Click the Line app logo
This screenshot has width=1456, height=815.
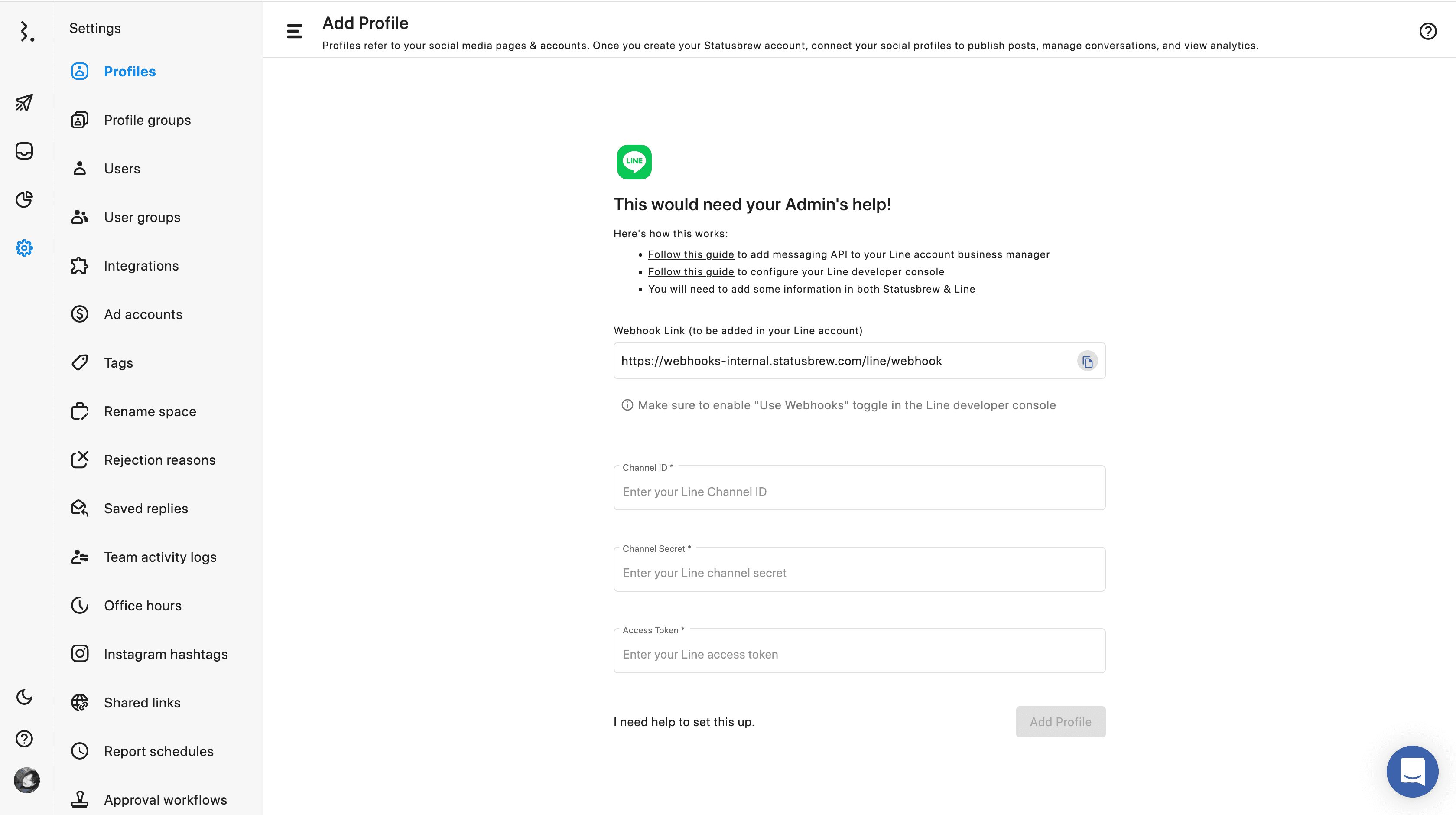pyautogui.click(x=634, y=162)
